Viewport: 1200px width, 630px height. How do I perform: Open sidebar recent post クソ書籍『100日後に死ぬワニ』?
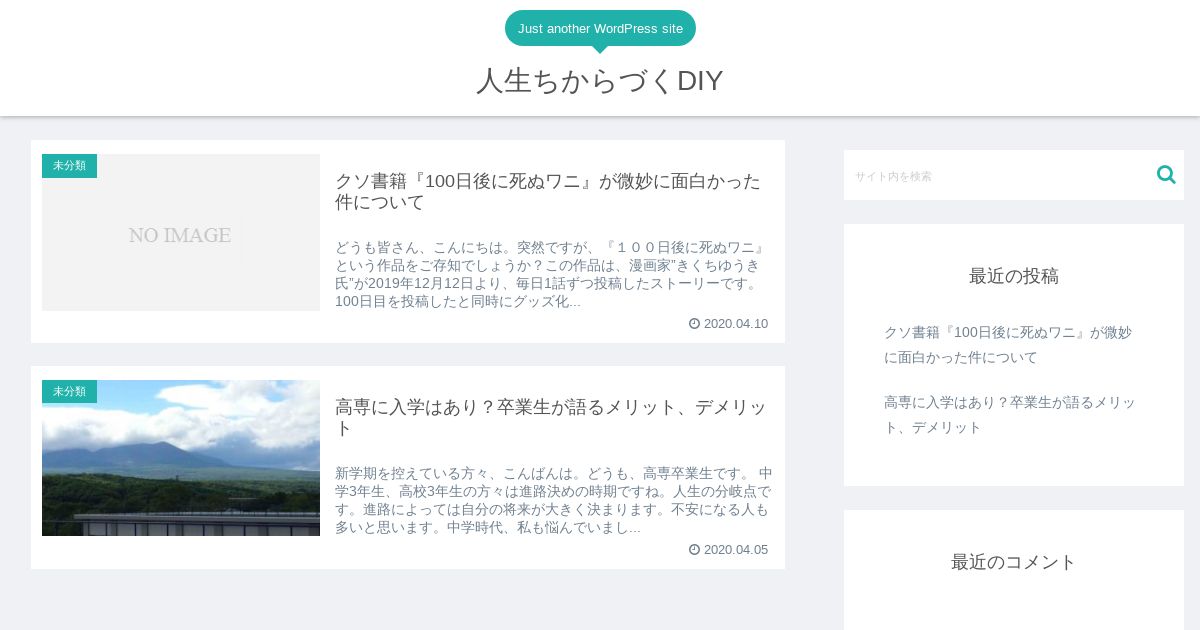1008,345
